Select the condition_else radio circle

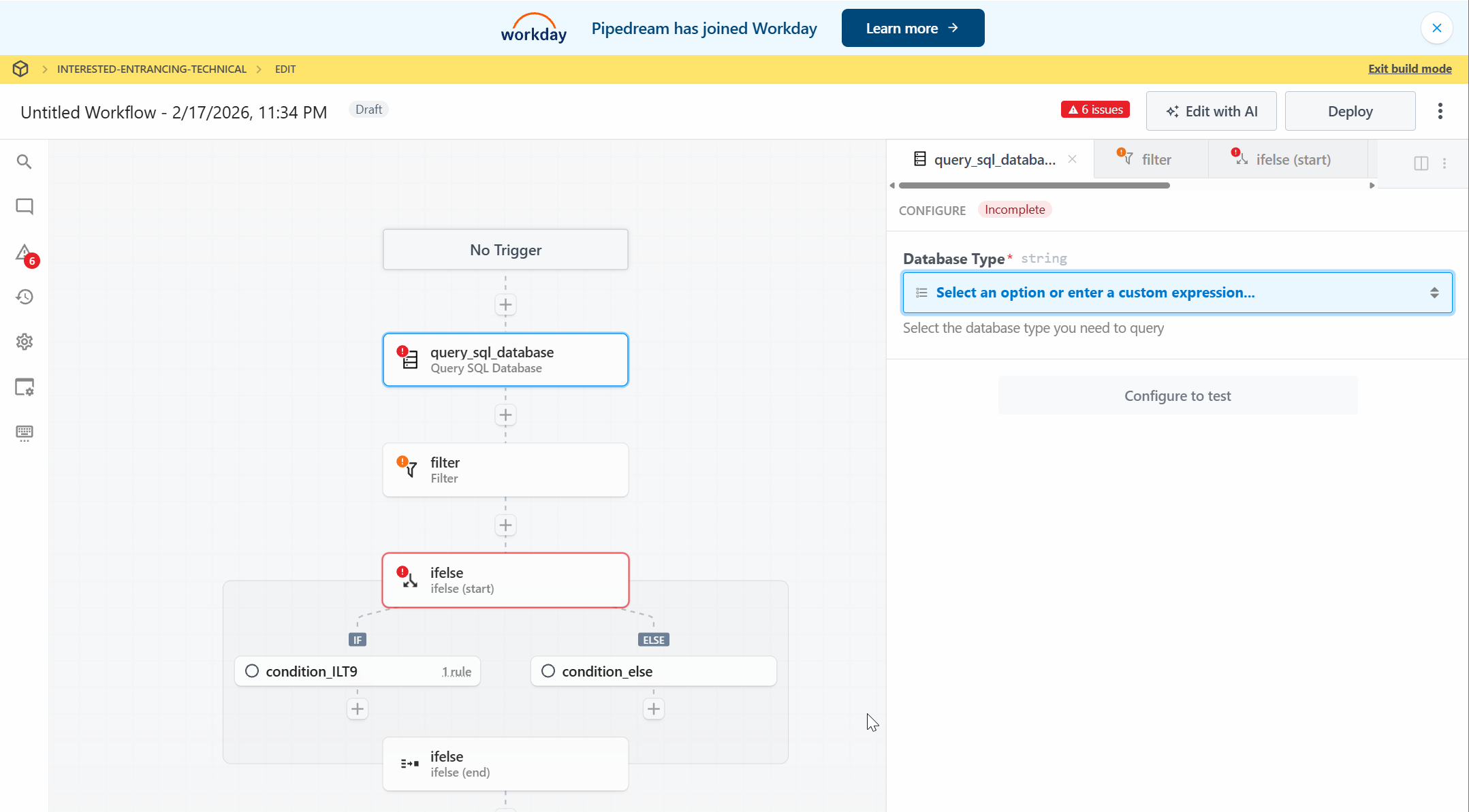548,671
